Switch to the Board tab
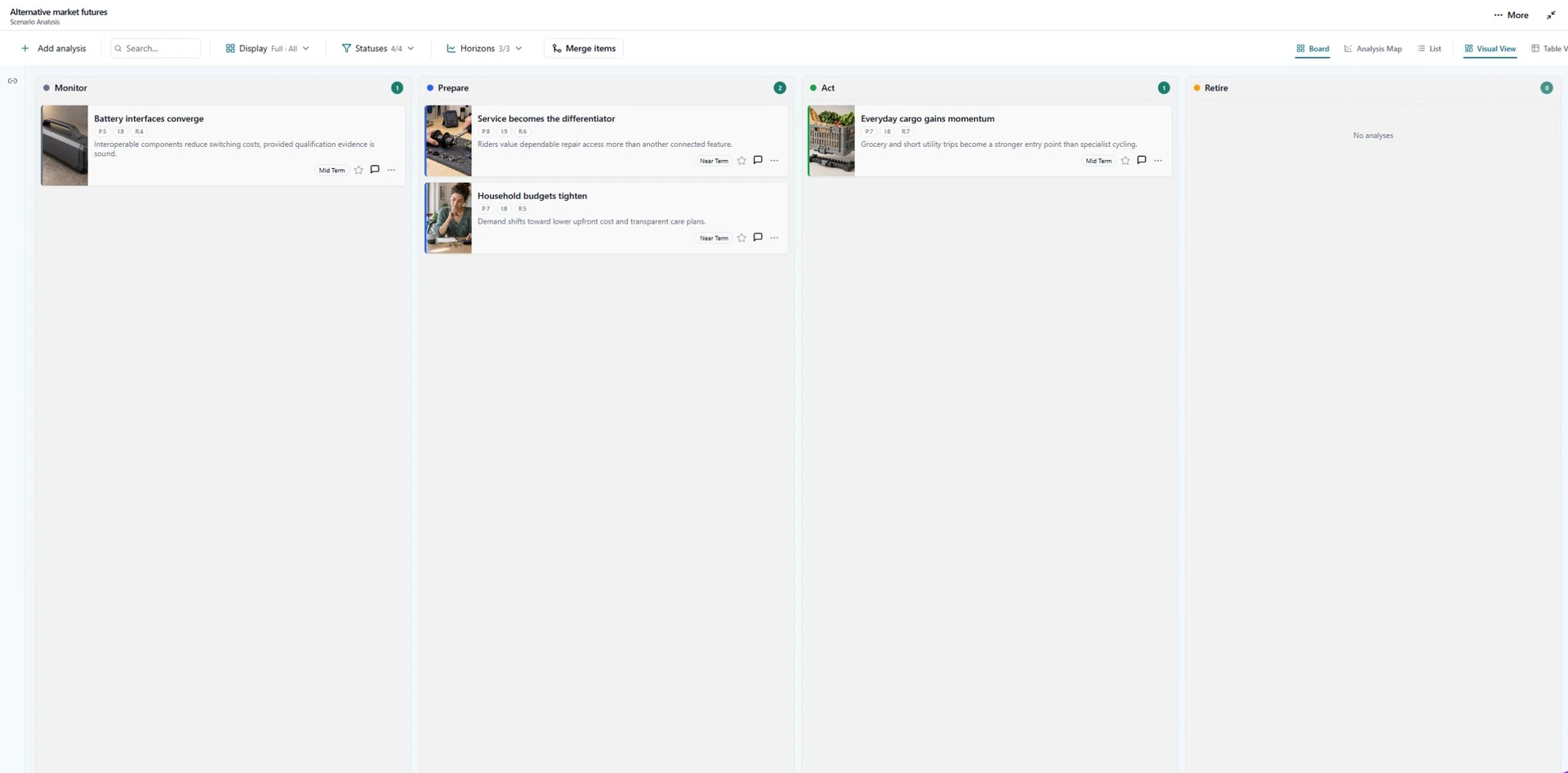This screenshot has width=1568, height=773. (1312, 49)
